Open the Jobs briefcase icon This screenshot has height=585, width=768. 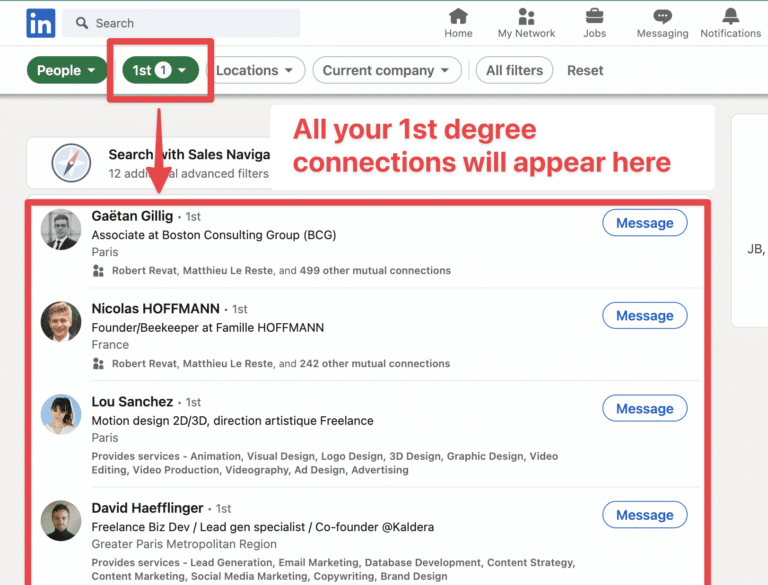point(594,17)
